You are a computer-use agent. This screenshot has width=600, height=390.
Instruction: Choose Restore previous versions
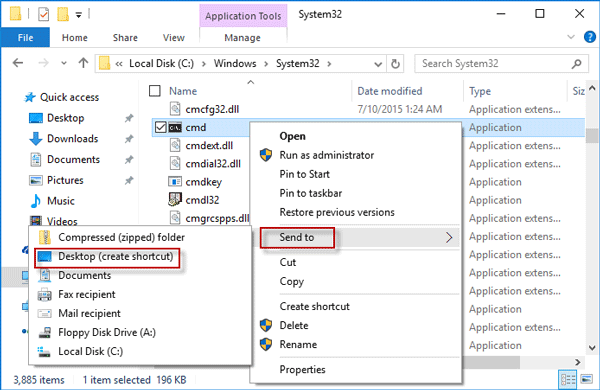[337, 212]
